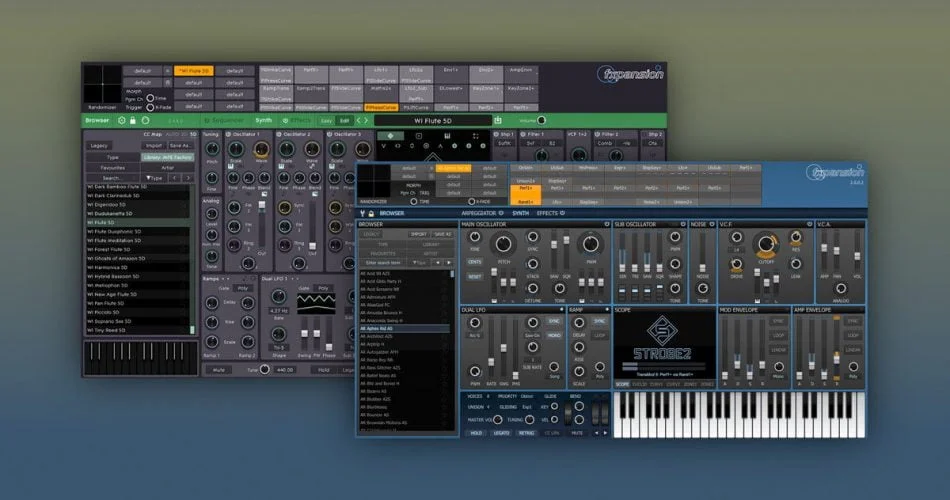Toggle the Oscillator 3 power icon

[330, 134]
